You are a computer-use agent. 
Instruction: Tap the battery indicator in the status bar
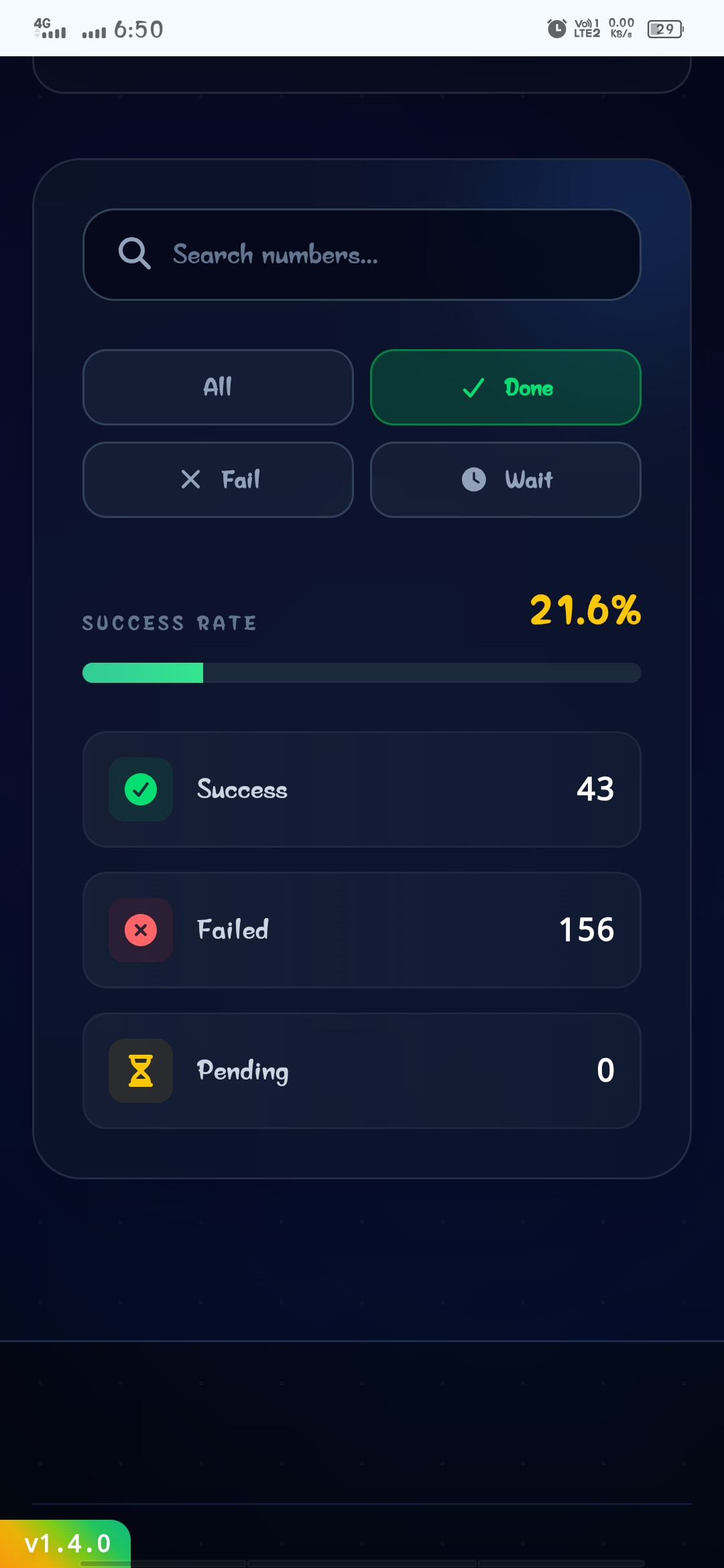point(664,29)
